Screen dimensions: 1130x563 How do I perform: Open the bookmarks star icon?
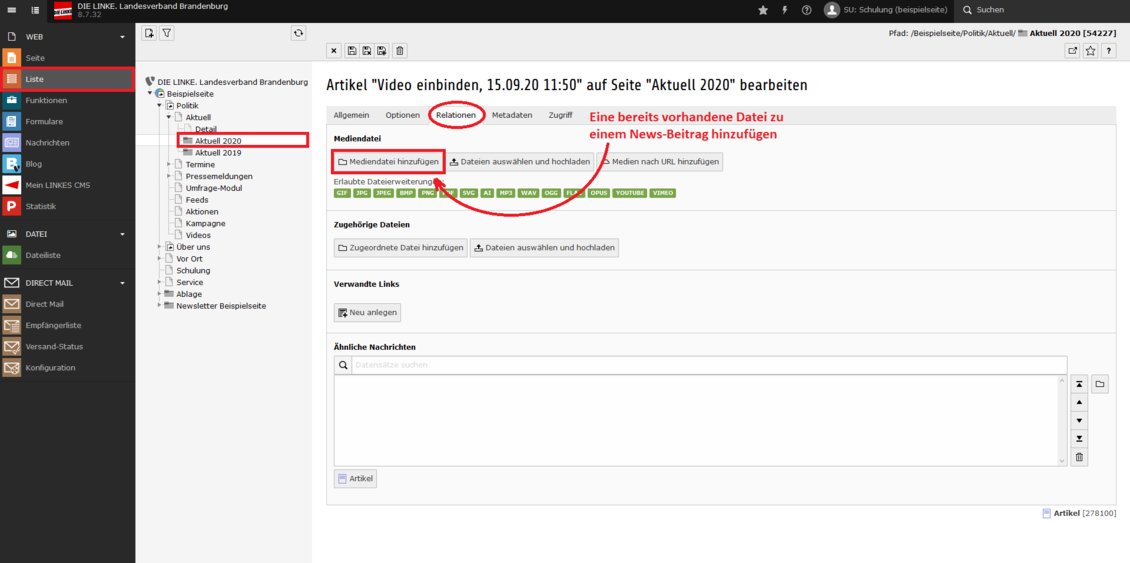pos(763,10)
